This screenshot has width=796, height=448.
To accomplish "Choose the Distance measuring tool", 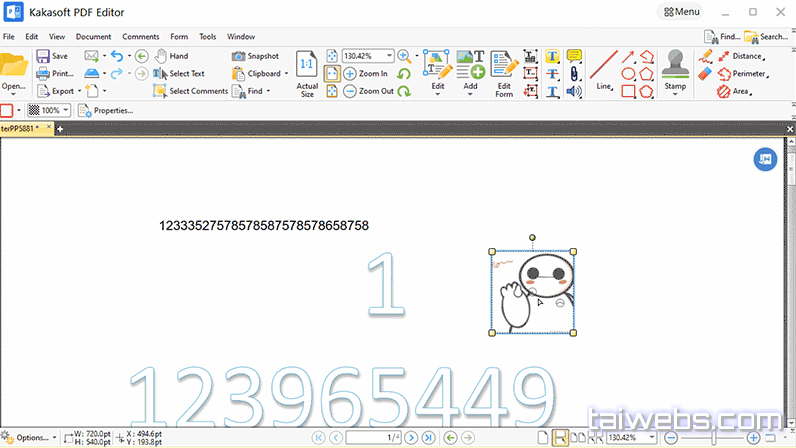I will pyautogui.click(x=738, y=56).
